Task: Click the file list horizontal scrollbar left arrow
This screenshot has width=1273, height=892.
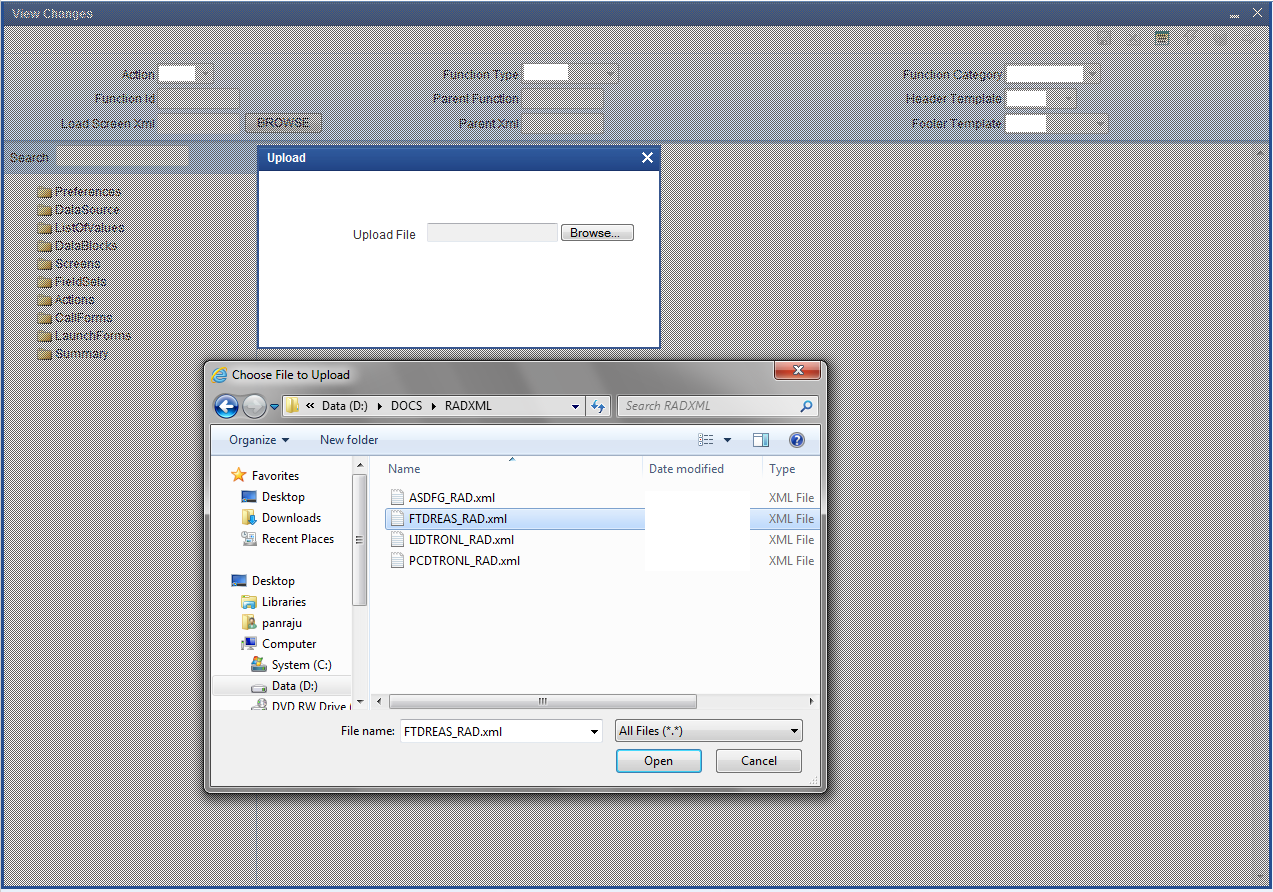Action: (x=378, y=702)
